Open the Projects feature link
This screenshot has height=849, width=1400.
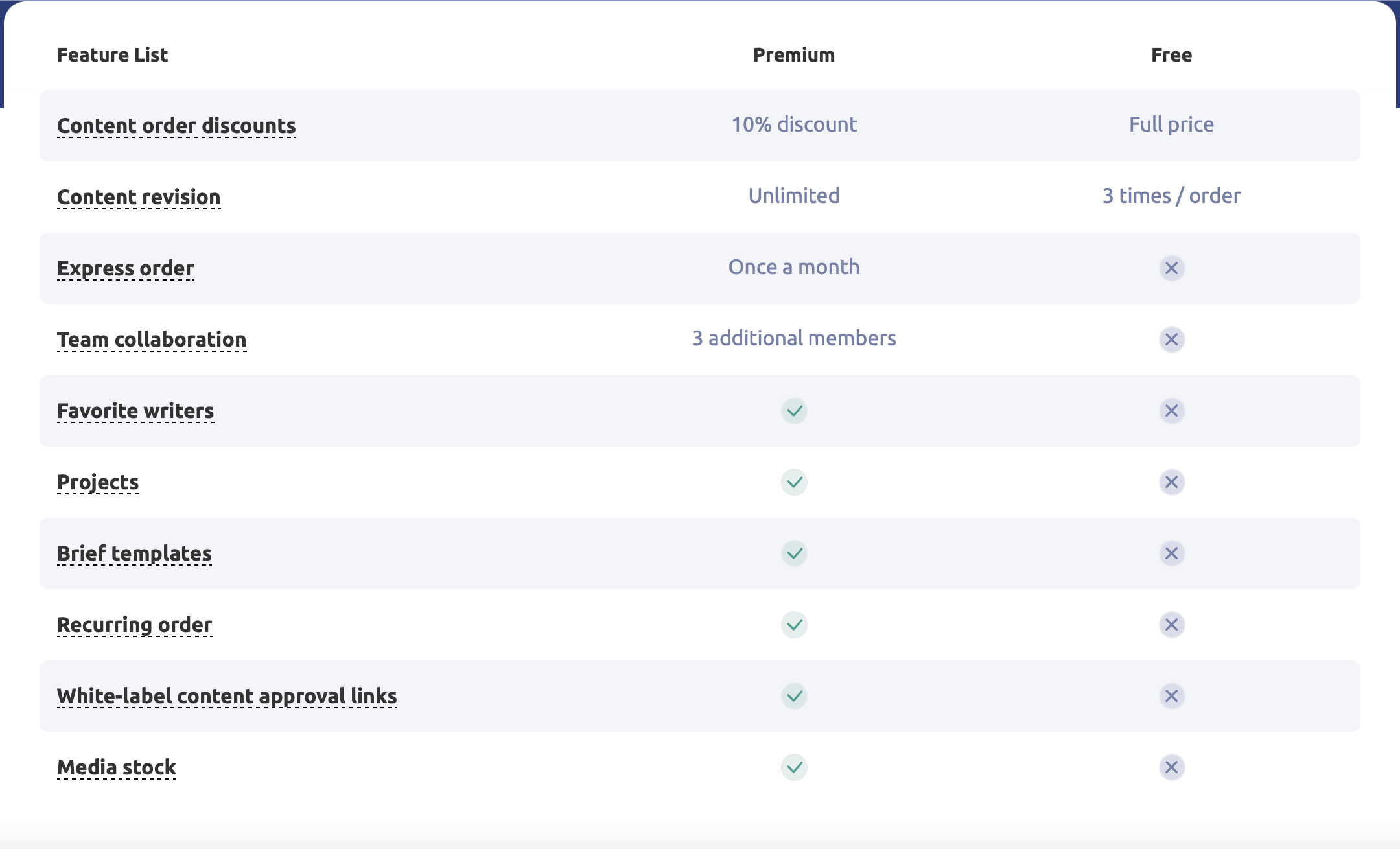click(x=98, y=482)
